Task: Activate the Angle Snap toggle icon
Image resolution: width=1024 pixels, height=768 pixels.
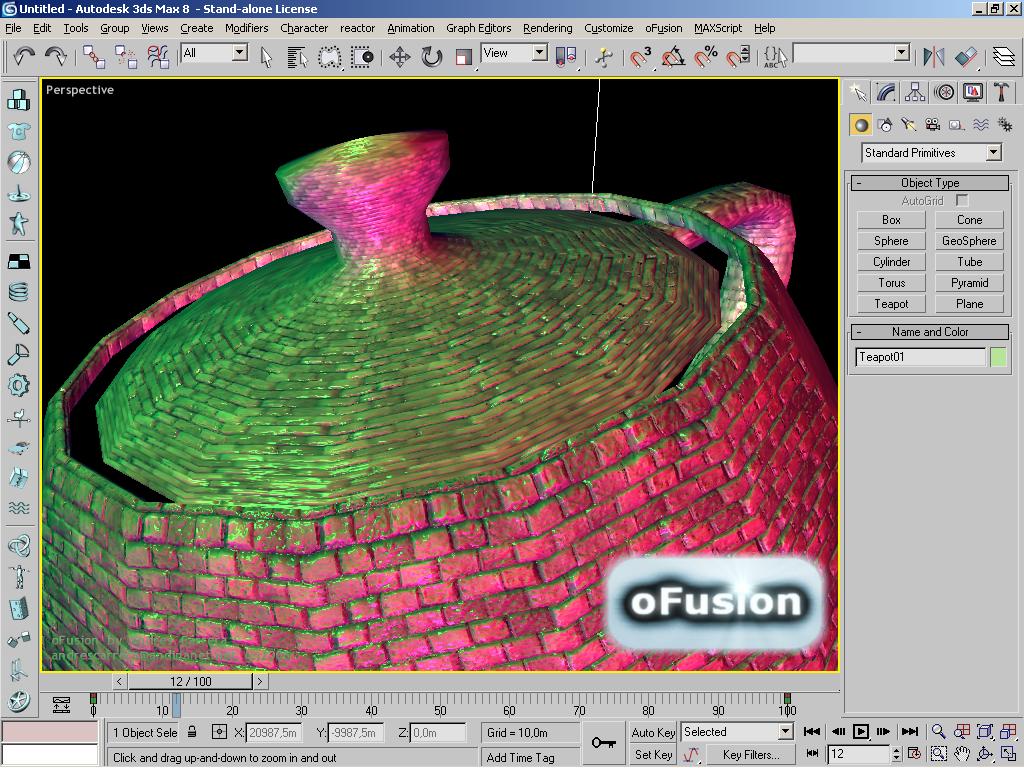Action: (x=673, y=57)
